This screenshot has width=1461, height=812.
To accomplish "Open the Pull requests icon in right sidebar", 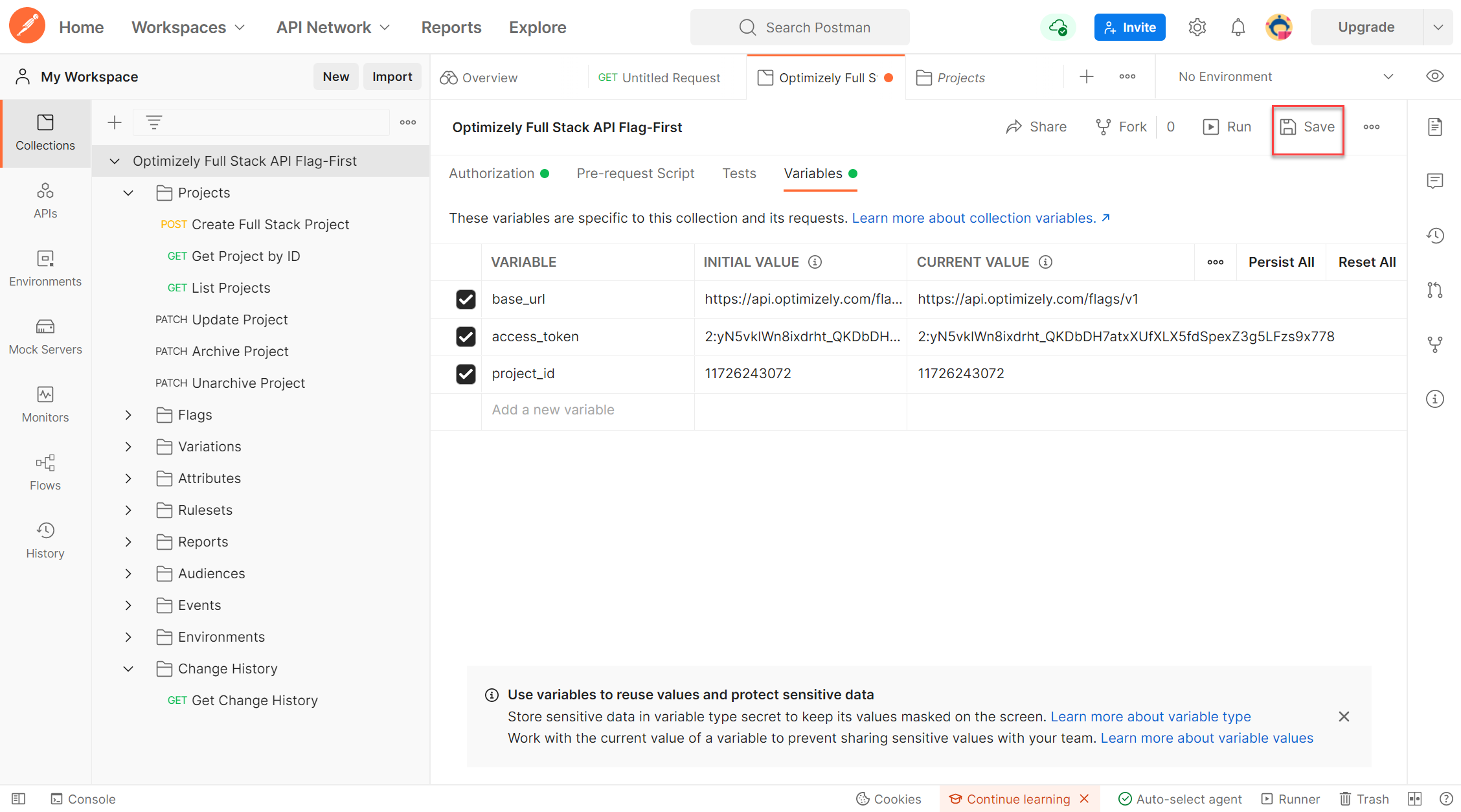I will [1435, 290].
